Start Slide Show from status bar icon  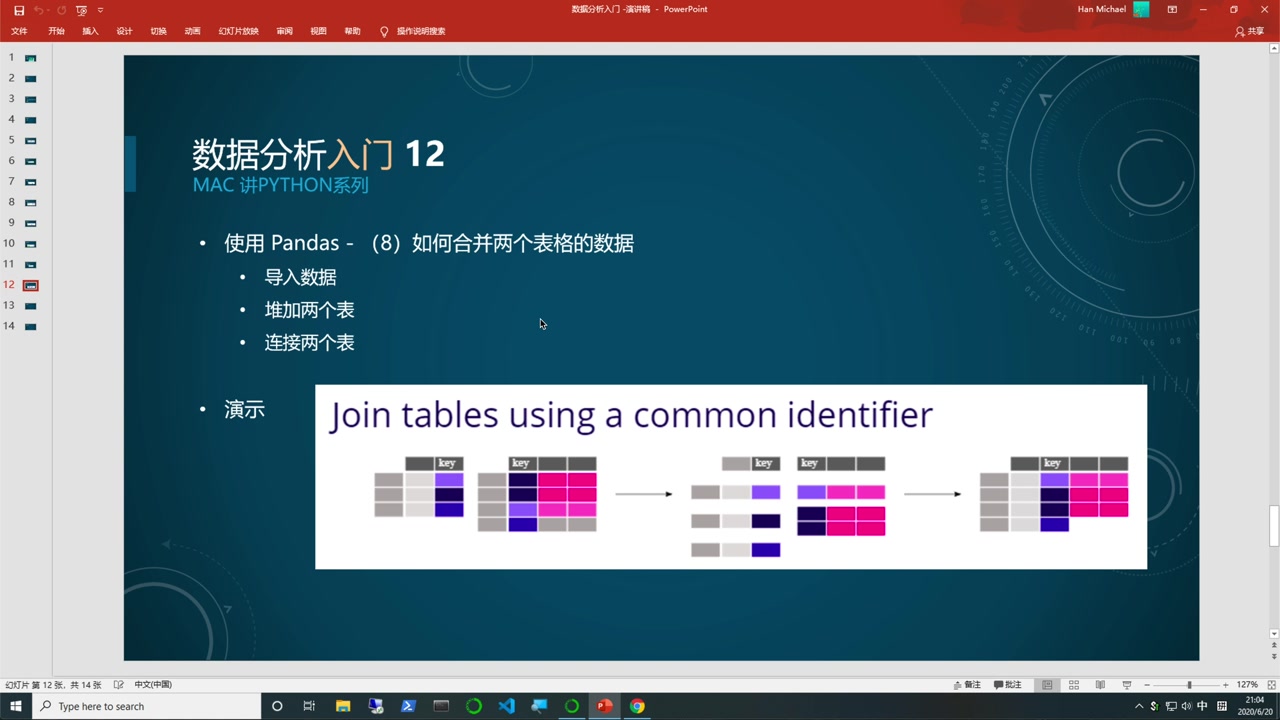click(1127, 685)
